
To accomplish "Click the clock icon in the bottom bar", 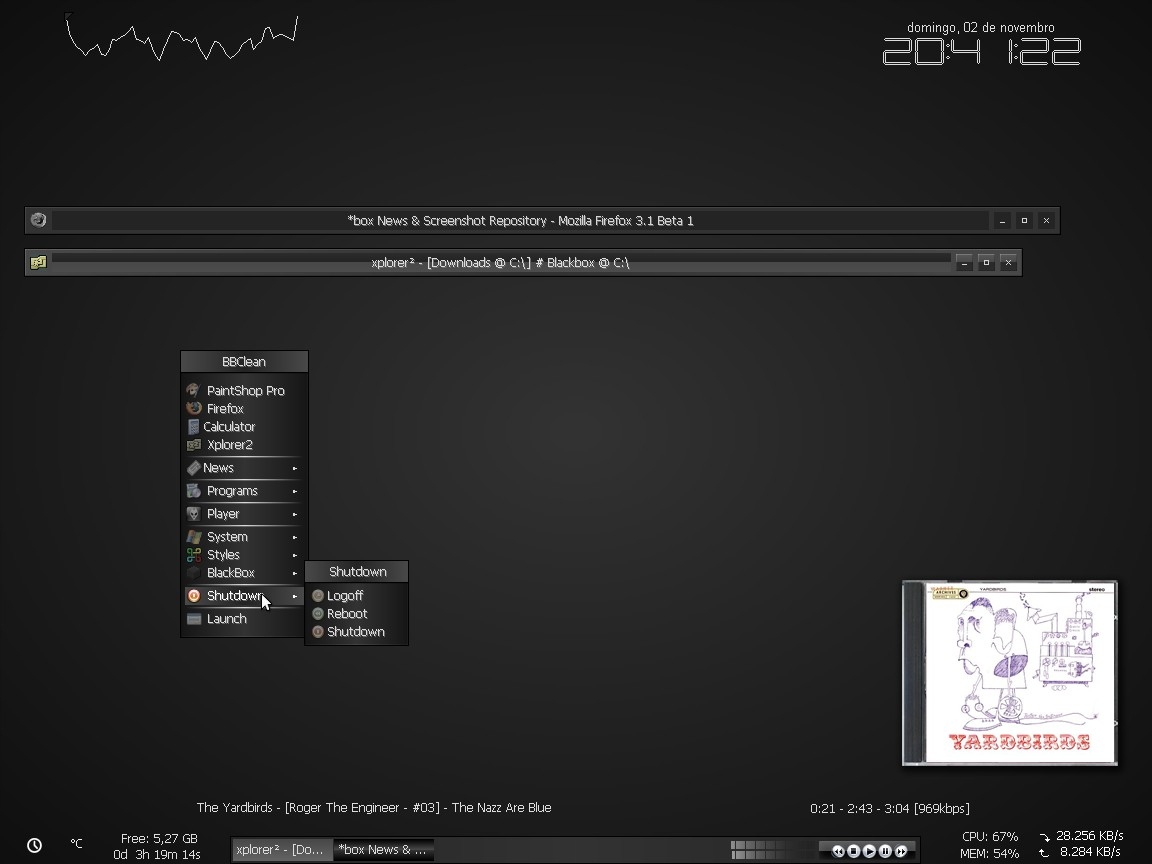I will 35,846.
